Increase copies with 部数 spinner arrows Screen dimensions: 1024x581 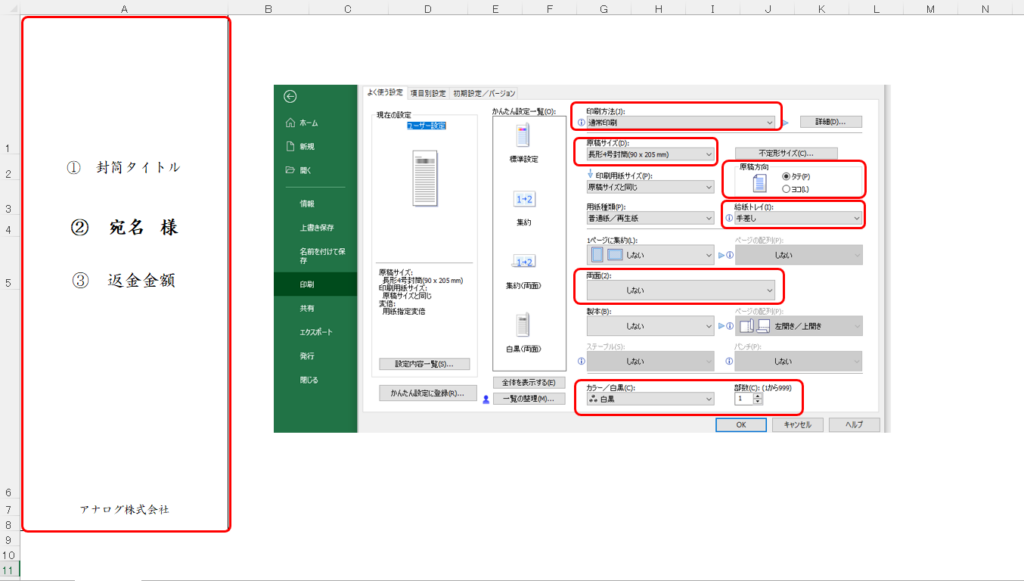tap(757, 394)
